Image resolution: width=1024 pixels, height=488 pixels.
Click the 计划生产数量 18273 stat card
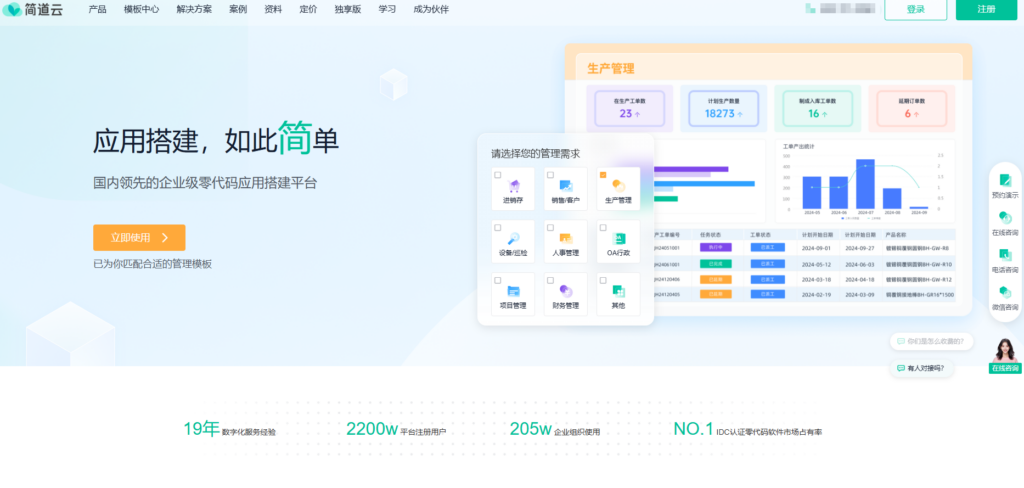click(x=724, y=108)
